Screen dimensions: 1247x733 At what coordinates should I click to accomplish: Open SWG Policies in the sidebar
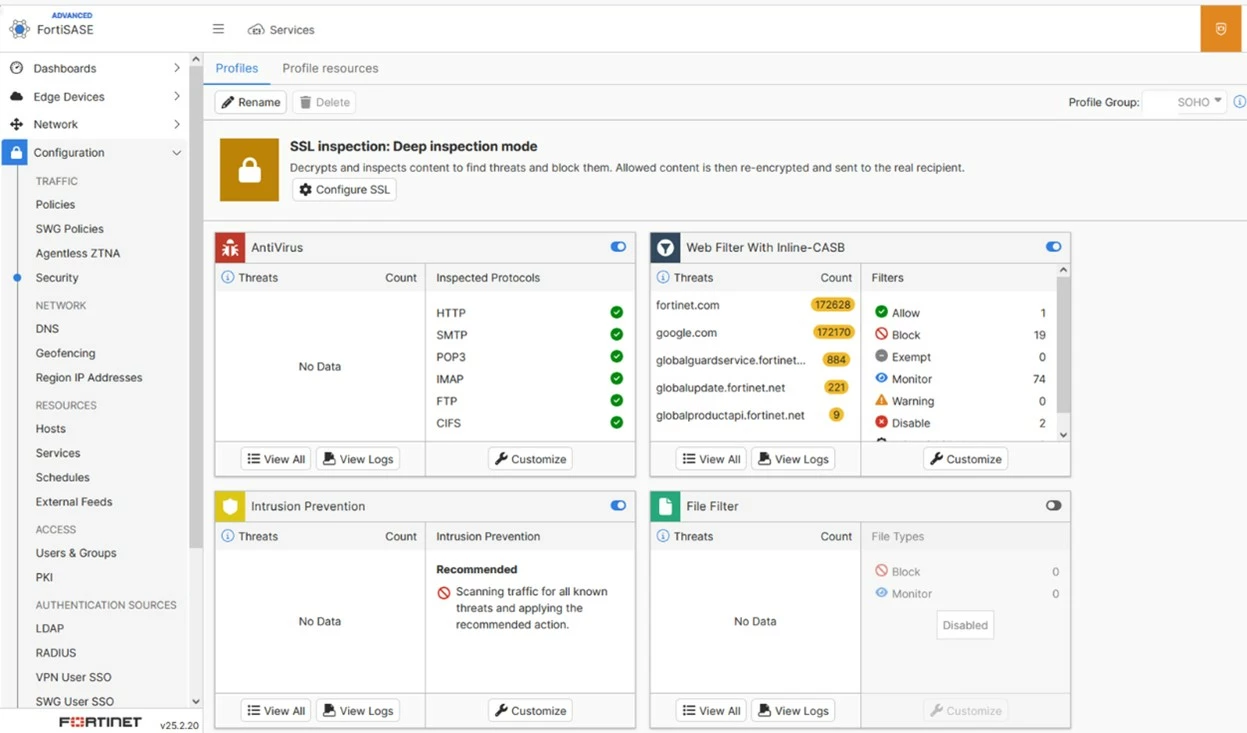(x=69, y=229)
